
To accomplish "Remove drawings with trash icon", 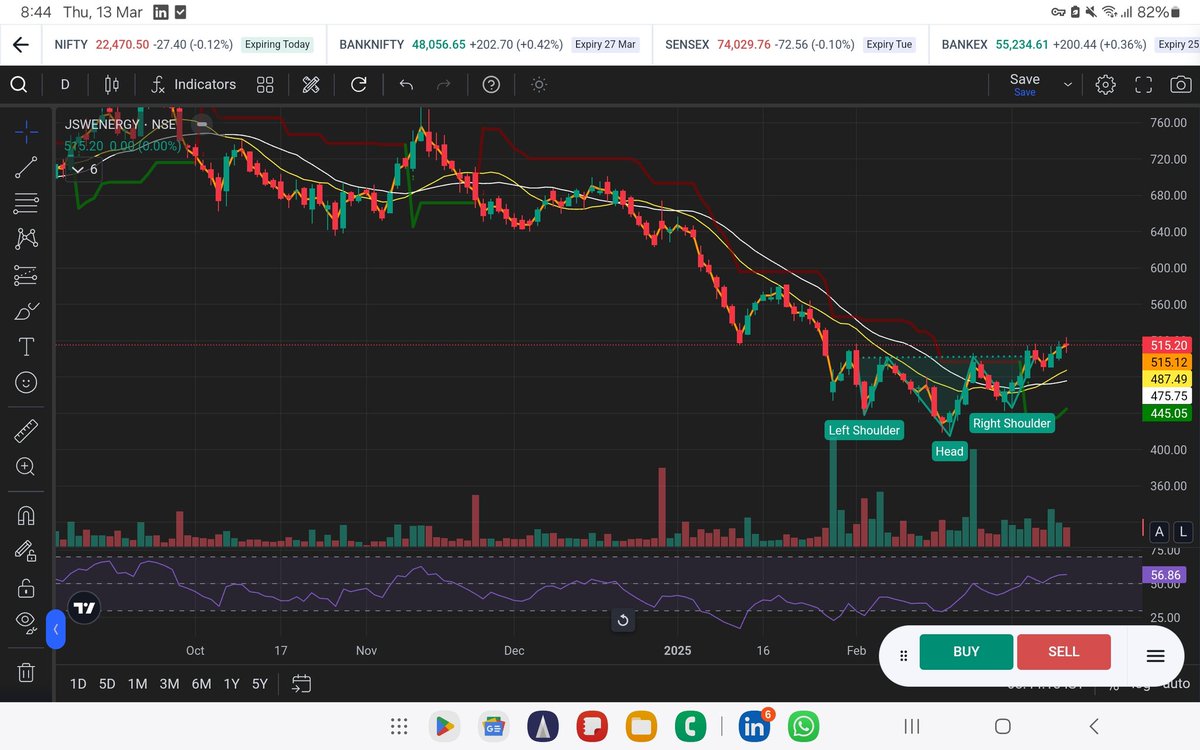I will [27, 671].
